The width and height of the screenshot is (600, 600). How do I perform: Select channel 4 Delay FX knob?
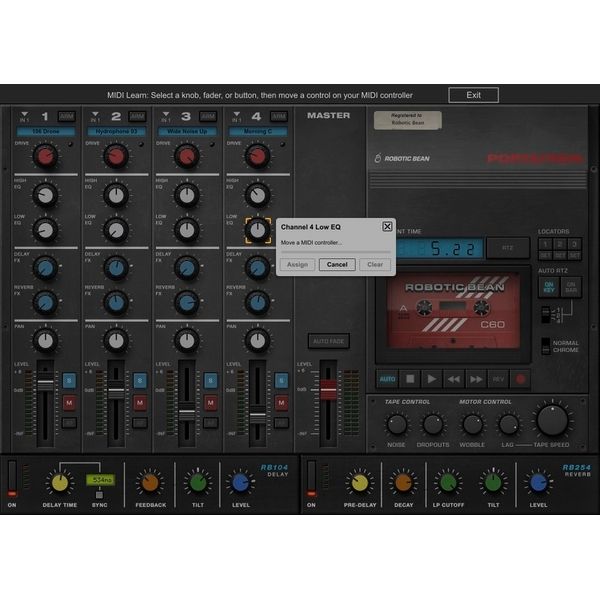coord(258,268)
